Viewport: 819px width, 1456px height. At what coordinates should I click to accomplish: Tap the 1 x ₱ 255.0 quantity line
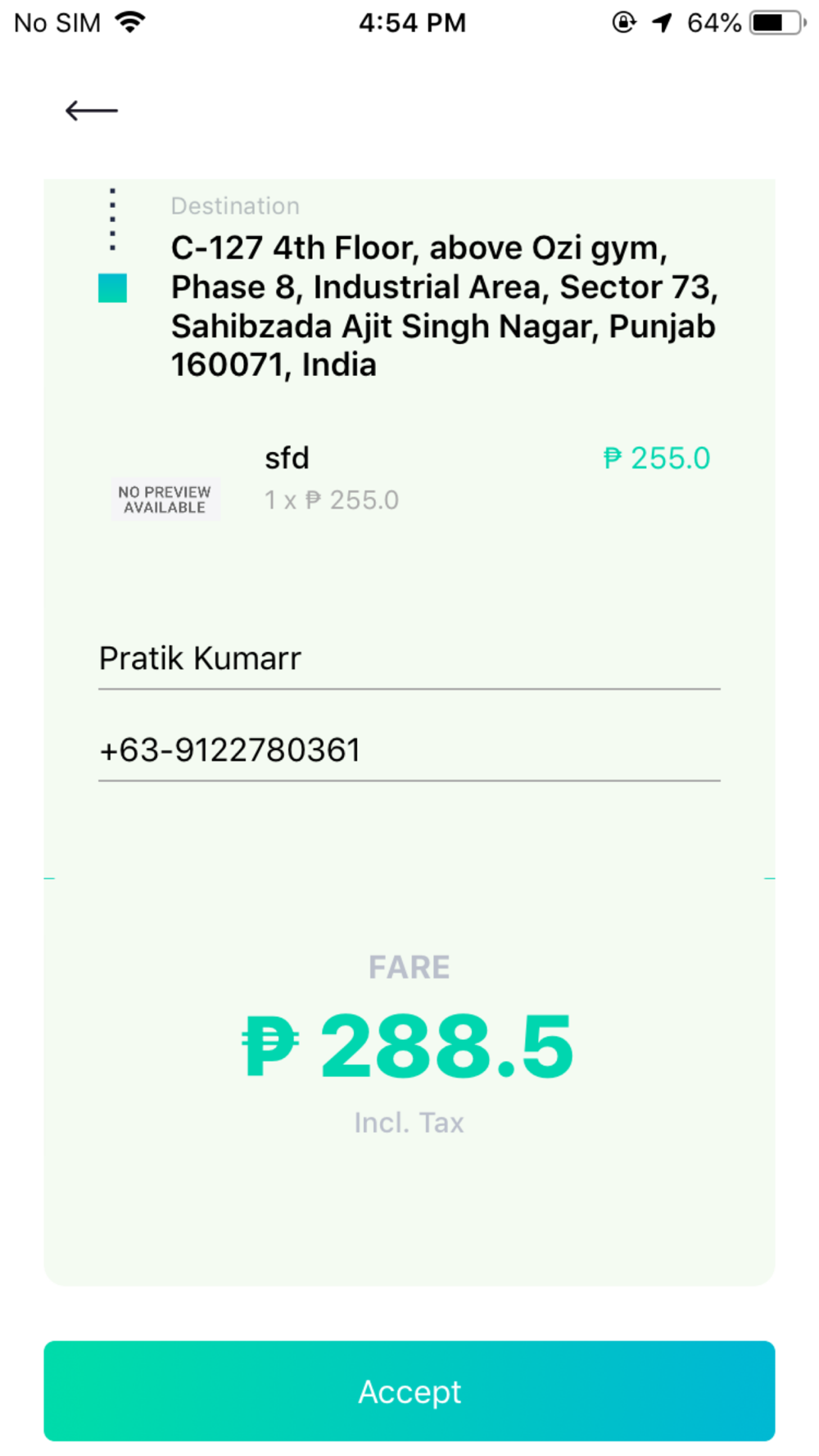[332, 500]
